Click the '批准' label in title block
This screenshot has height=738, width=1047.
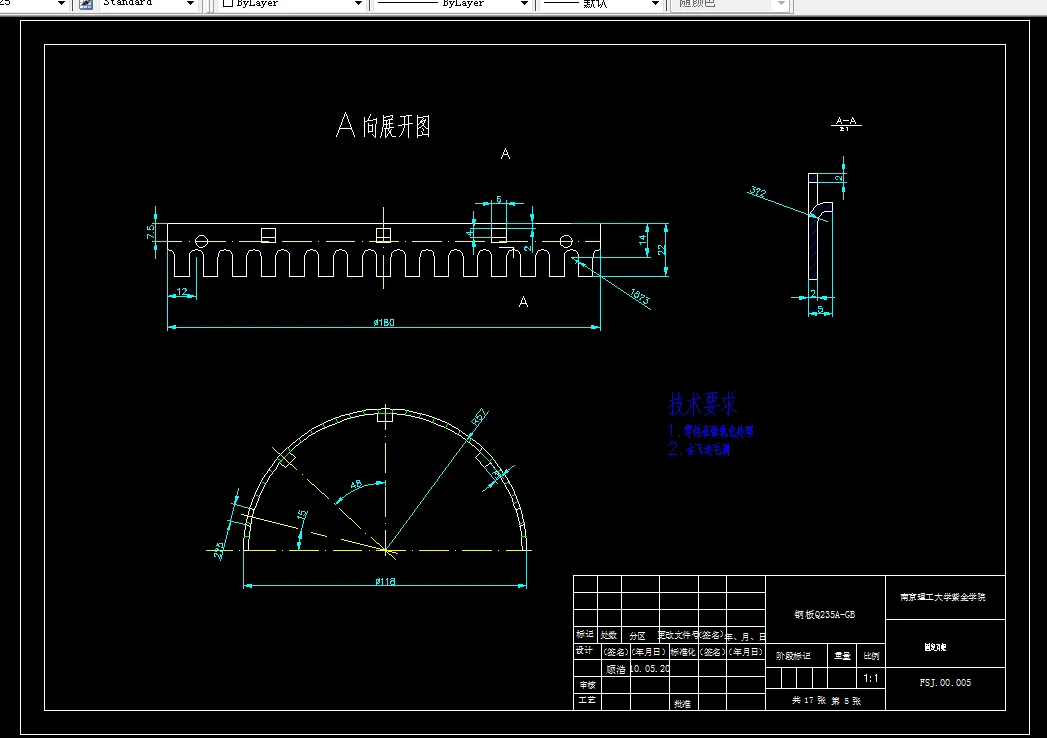(x=682, y=704)
